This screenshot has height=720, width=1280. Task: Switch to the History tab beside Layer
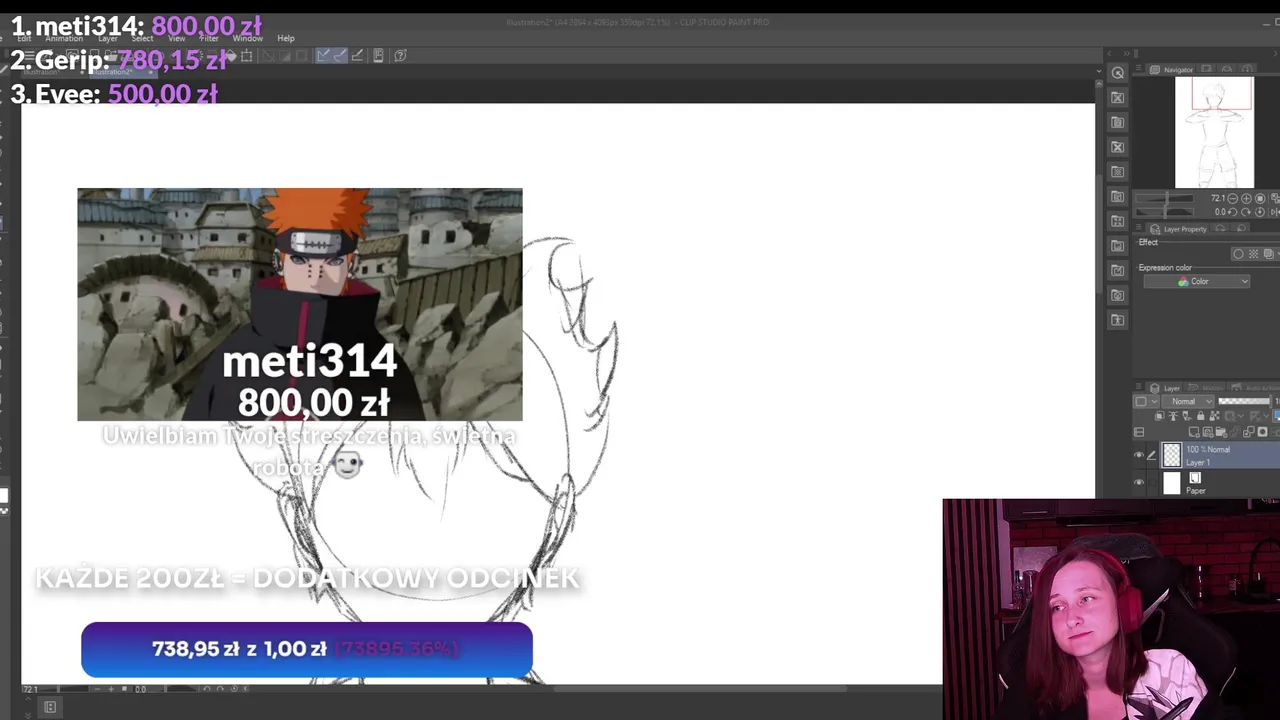[1204, 387]
